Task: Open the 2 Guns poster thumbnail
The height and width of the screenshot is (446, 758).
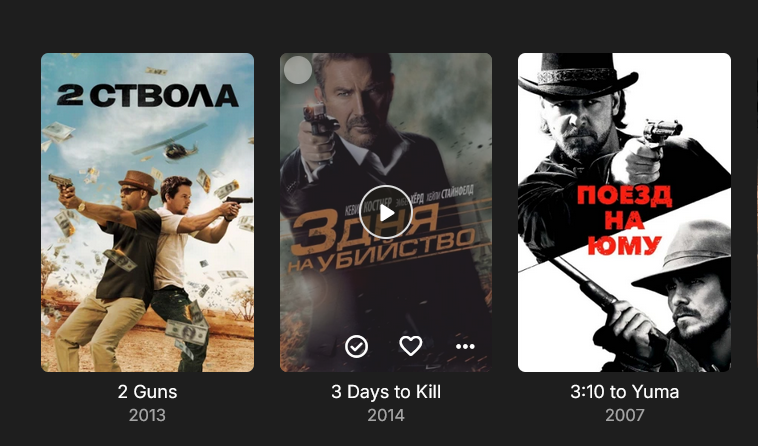Action: [x=147, y=212]
